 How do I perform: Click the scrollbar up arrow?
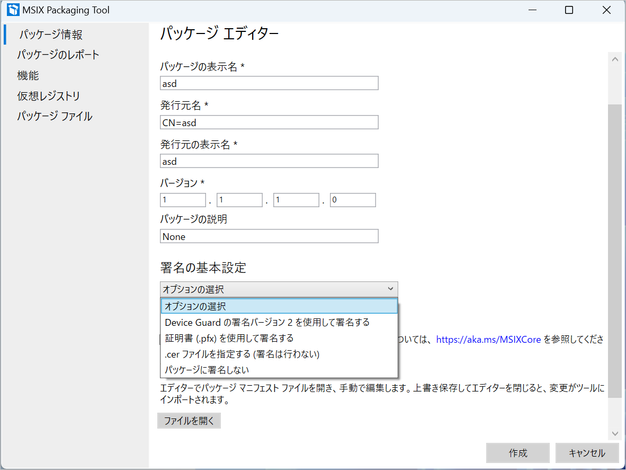coord(615,59)
